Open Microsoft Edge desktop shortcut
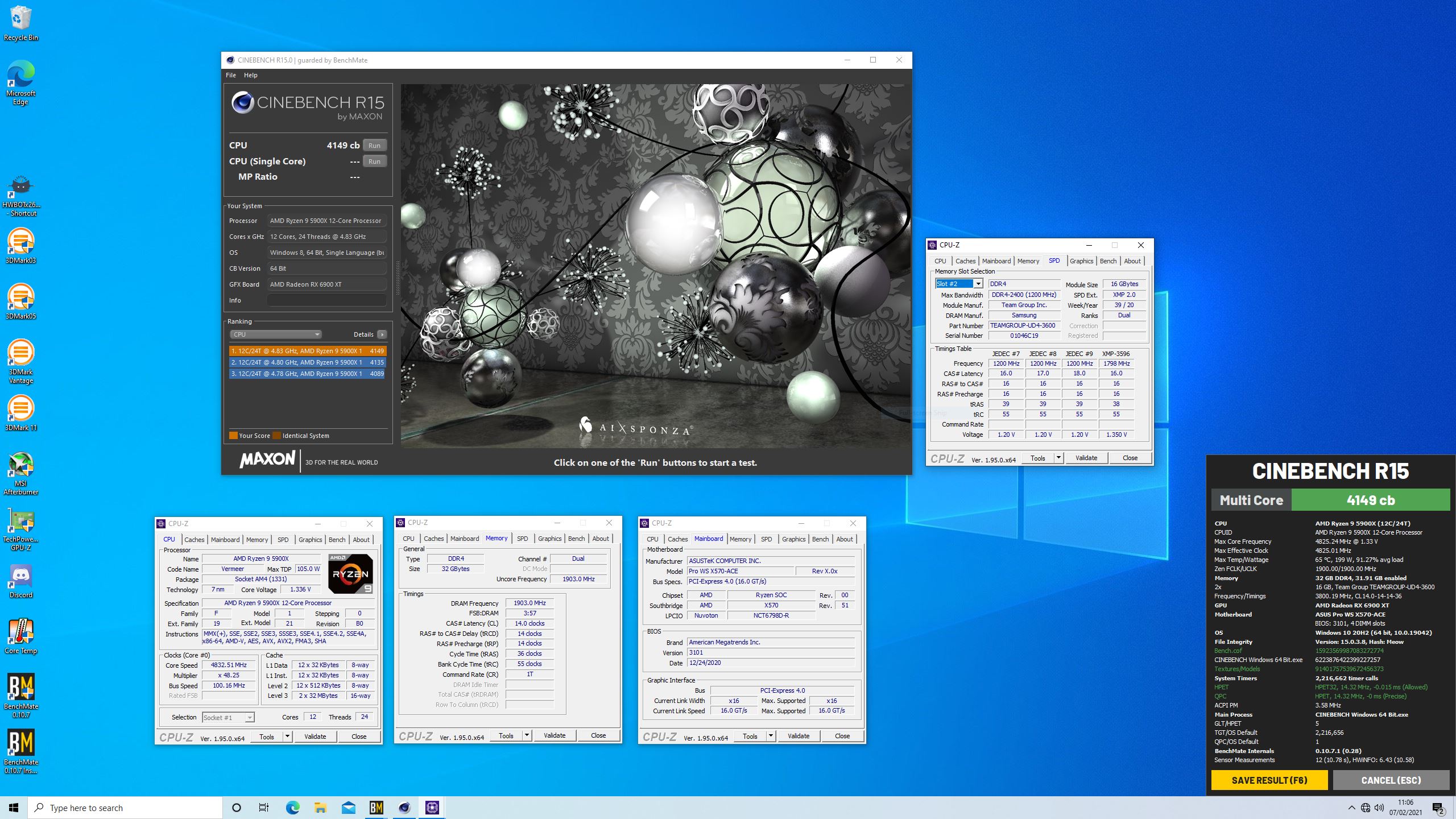This screenshot has width=1456, height=819. pyautogui.click(x=20, y=82)
